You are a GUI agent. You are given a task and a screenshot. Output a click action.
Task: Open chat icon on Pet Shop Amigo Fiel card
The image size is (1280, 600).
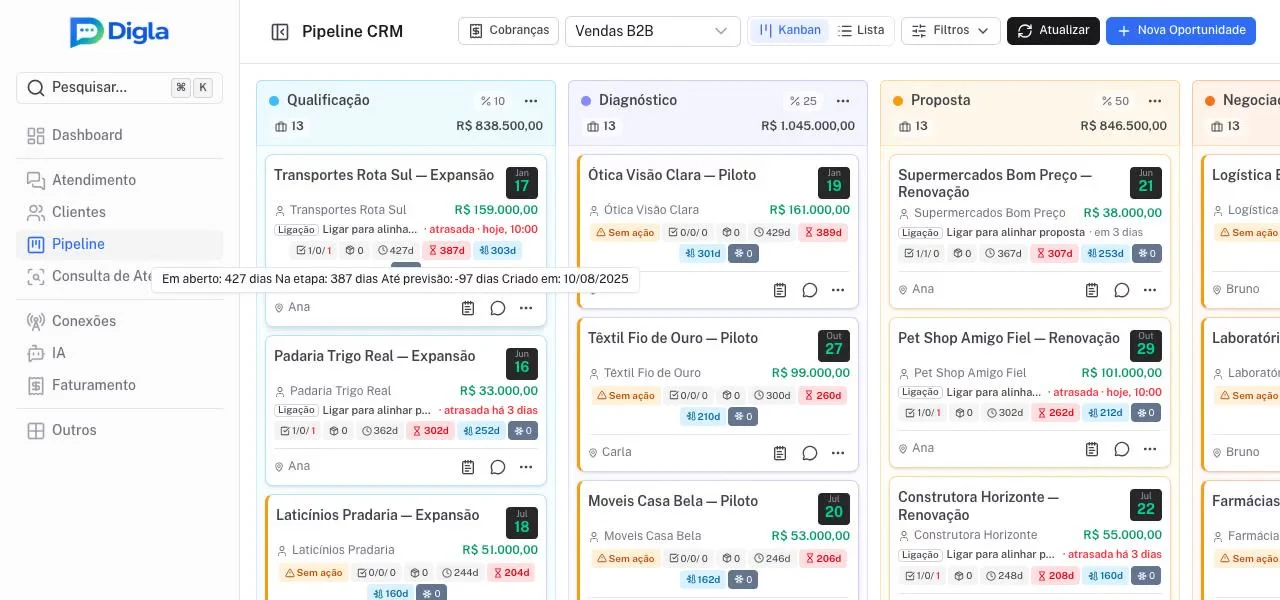point(1122,449)
